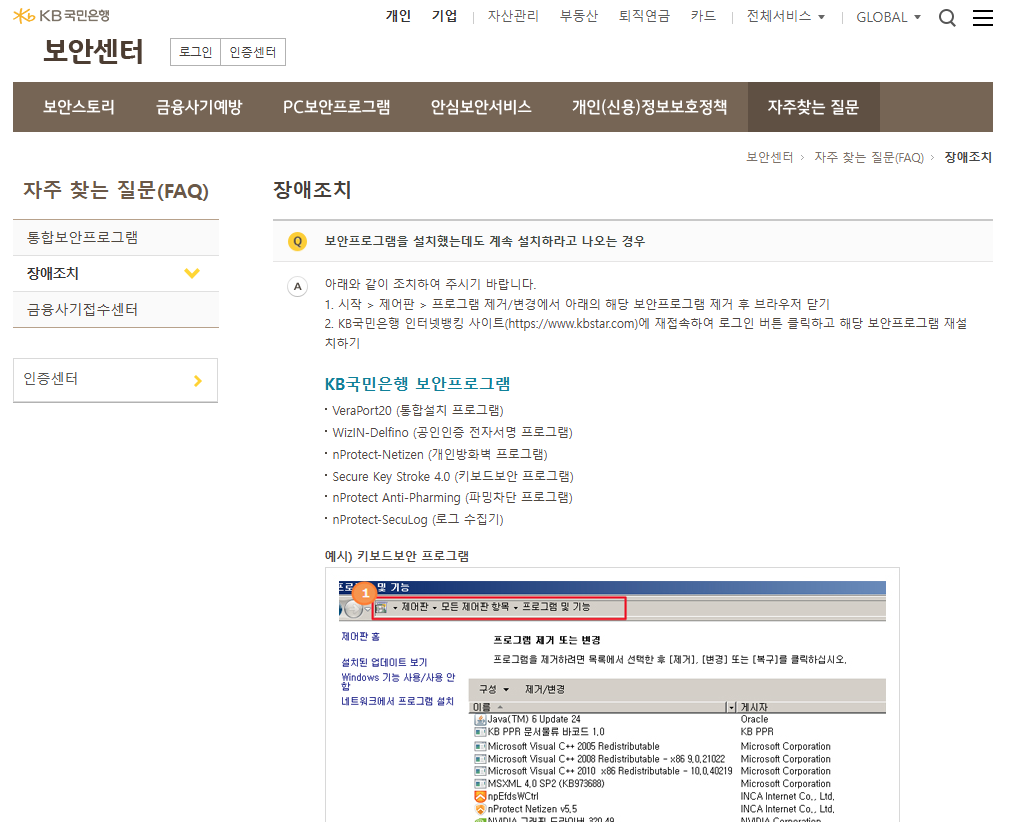Click 보안센터 breadcrumb link
Screen dimensions: 1018x822
click(x=769, y=157)
